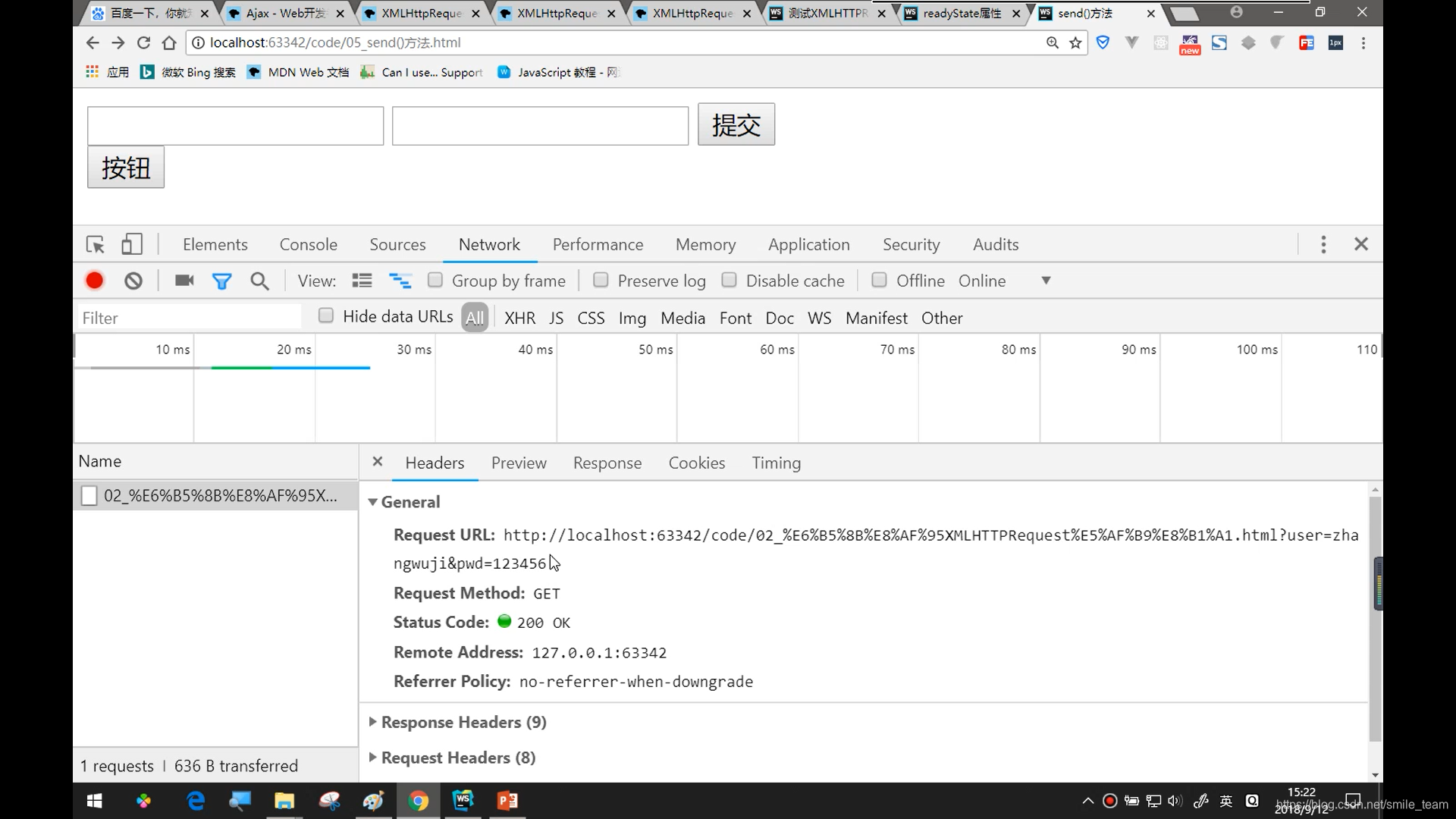Screen dimensions: 1456x819
Task: Show hidden system tray icons
Action: pos(1087,801)
